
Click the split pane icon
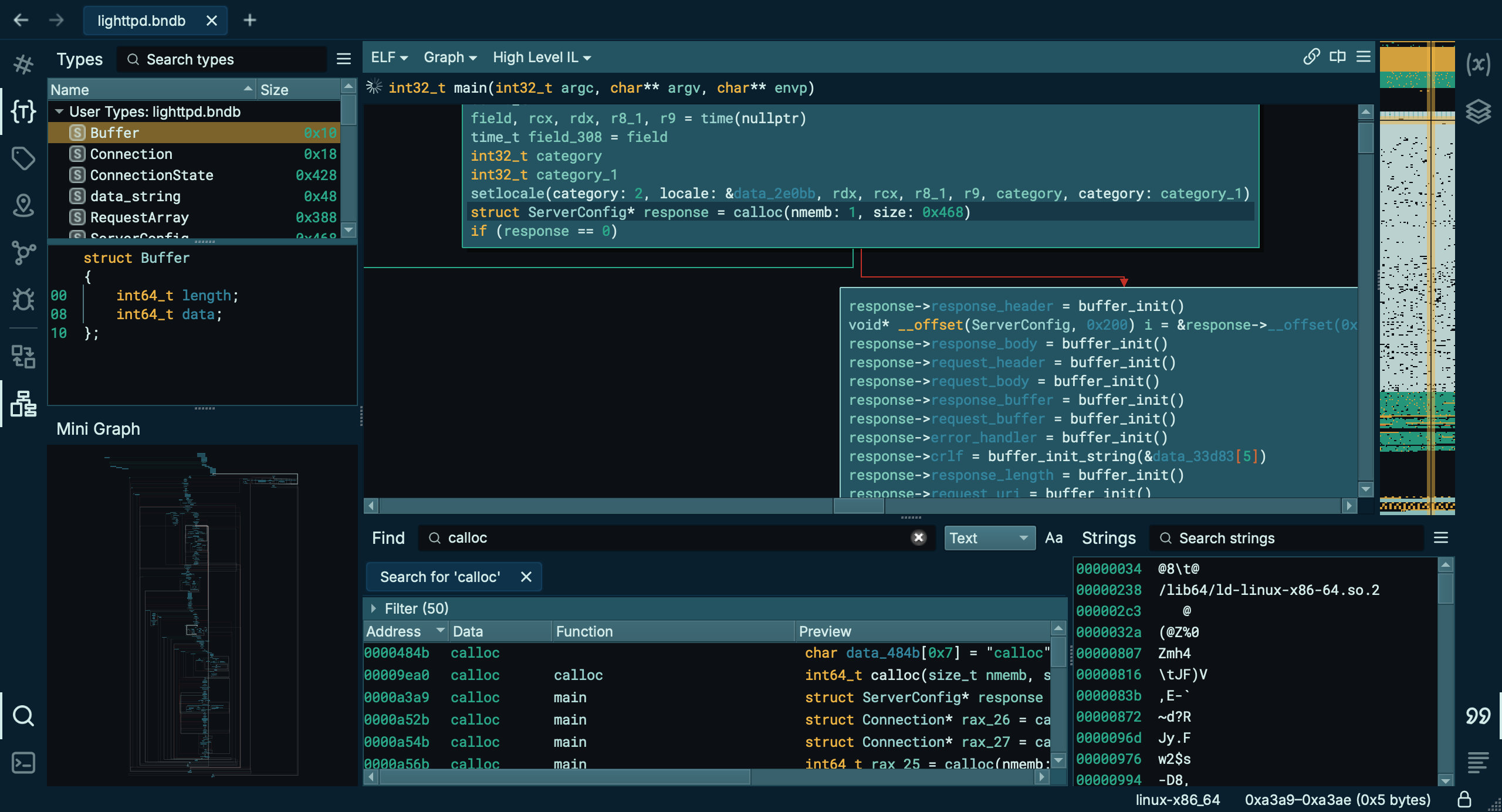1338,57
